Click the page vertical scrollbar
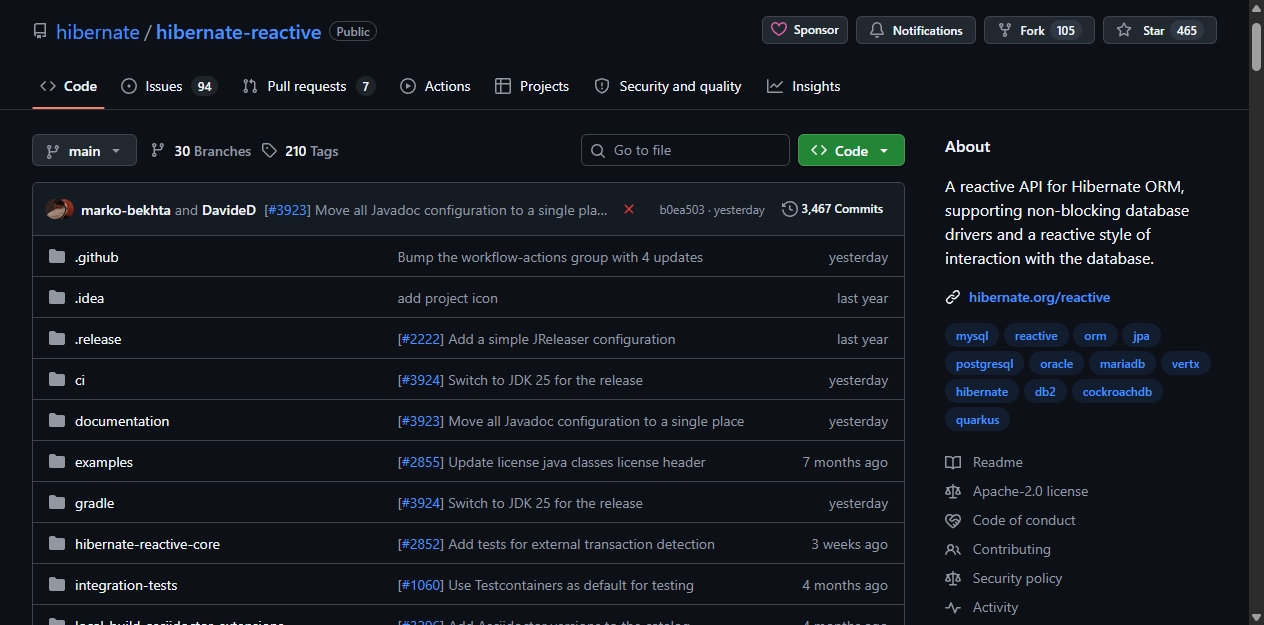Screen dimensions: 1264x625 [x=1256, y=312]
